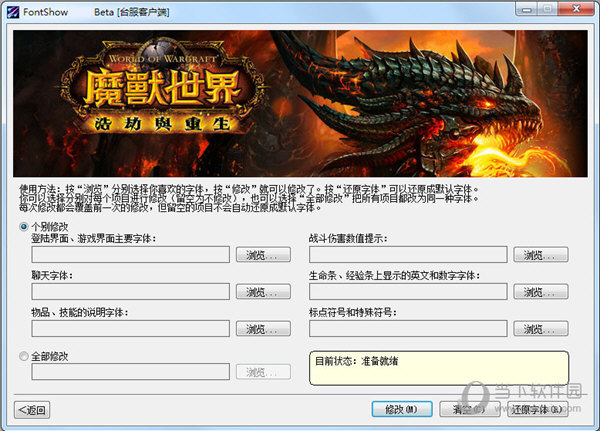Browse font for 标点符号和特殊符号
Viewport: 600px width, 431px height.
(x=541, y=328)
